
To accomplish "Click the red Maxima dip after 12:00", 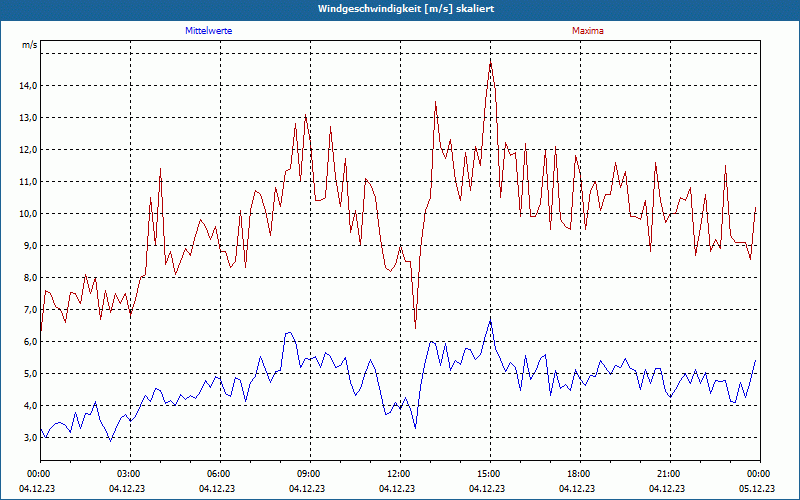I will click(x=415, y=328).
